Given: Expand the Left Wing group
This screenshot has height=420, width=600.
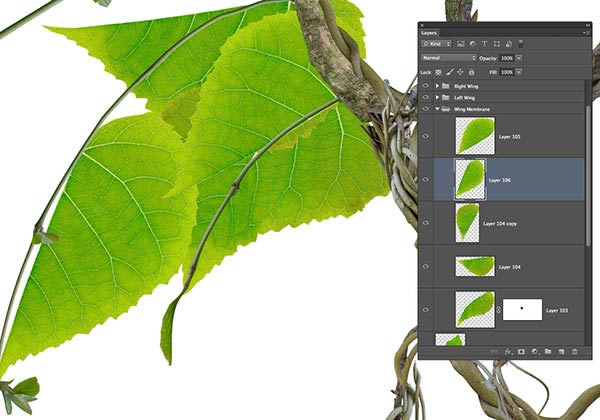Looking at the screenshot, I should coord(437,98).
